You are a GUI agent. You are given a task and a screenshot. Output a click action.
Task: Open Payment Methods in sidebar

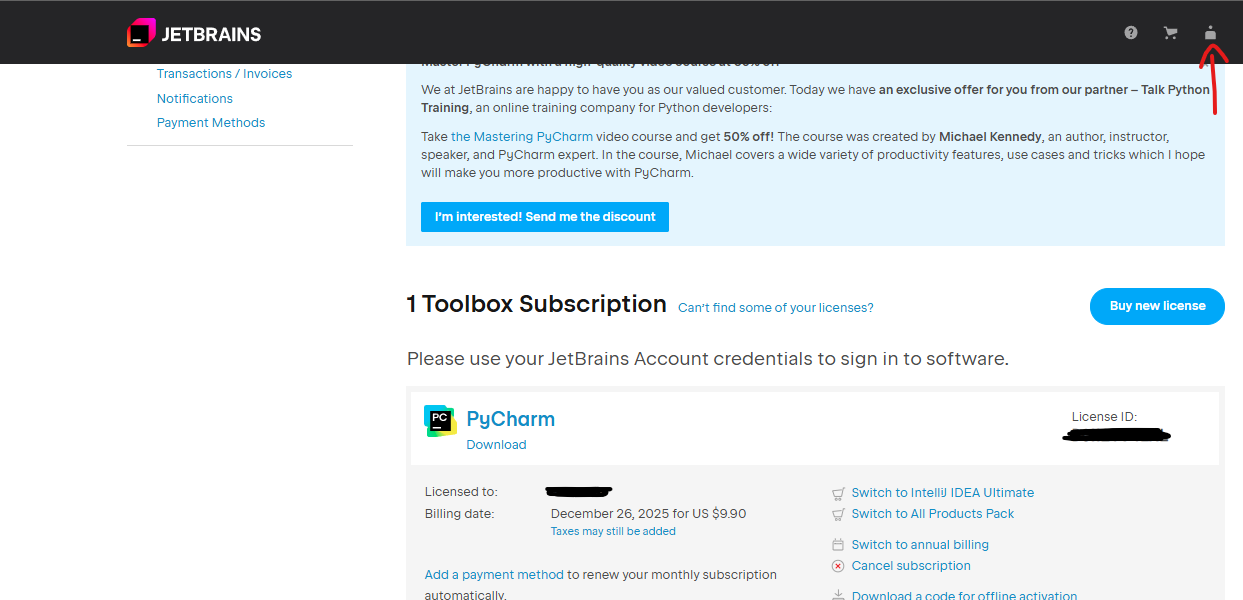[x=211, y=123]
